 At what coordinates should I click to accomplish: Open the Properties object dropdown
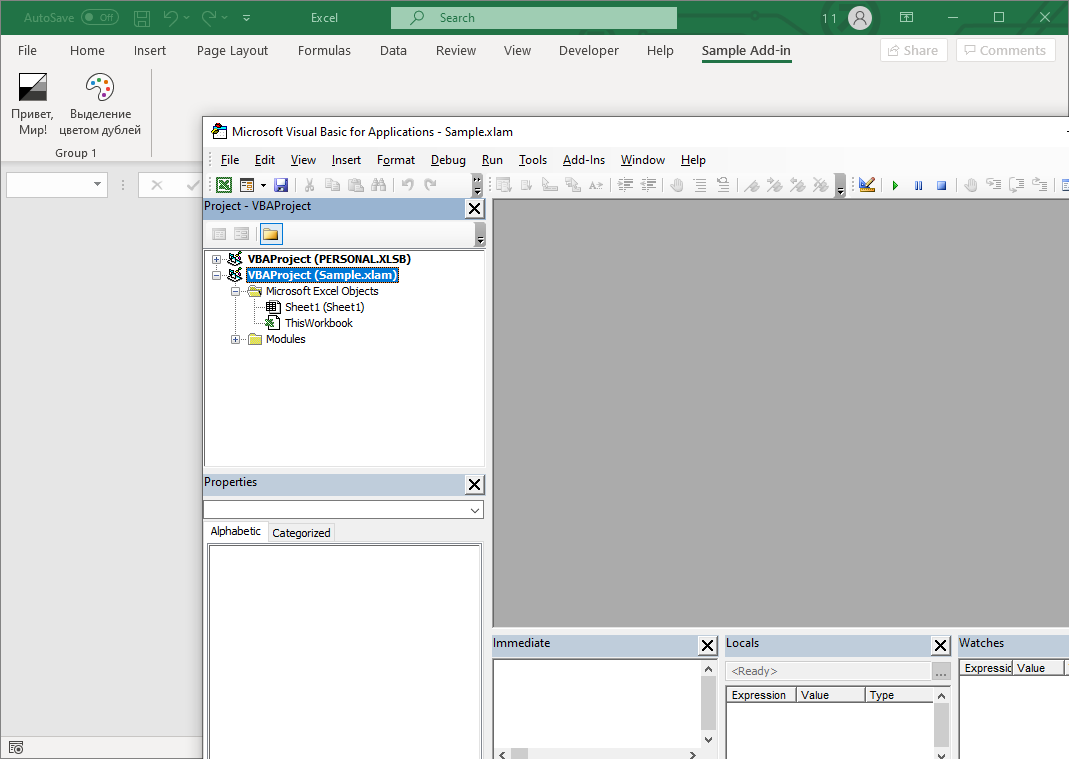[475, 510]
